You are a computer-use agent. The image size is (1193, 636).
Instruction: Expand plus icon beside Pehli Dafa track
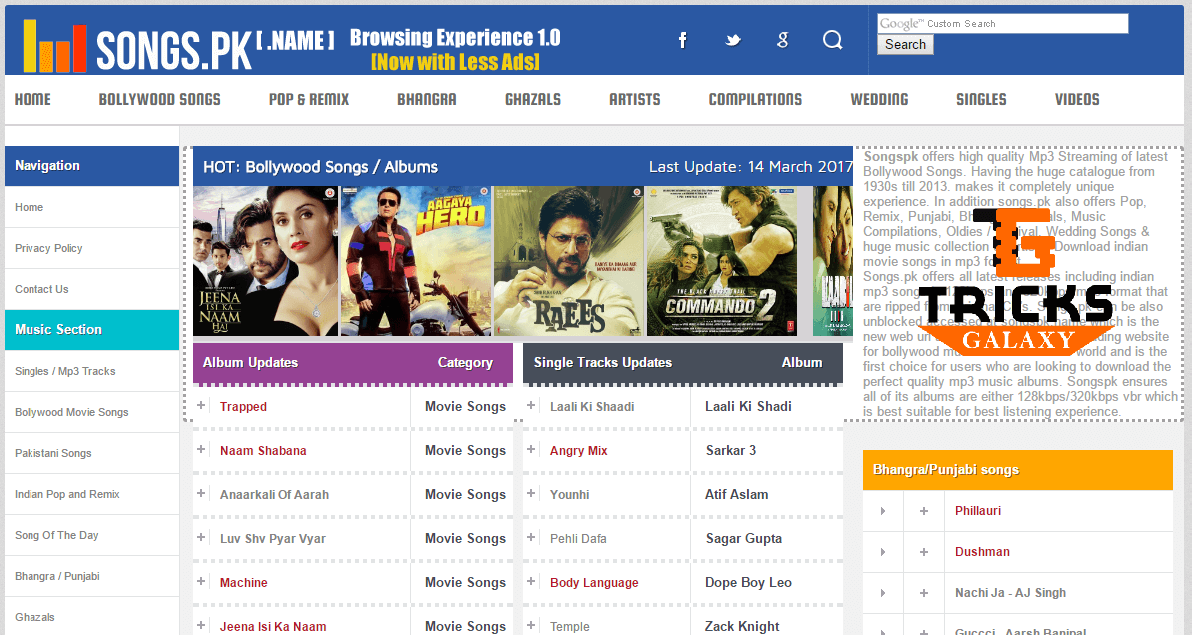531,538
